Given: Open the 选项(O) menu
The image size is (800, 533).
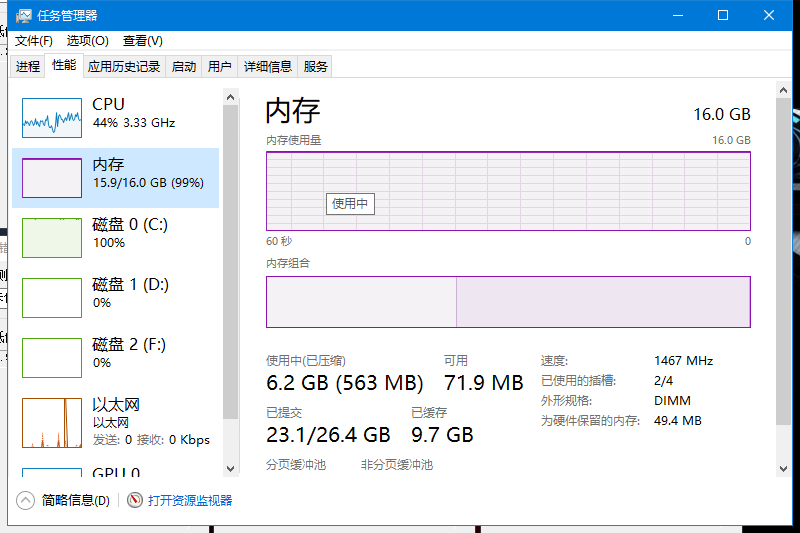Looking at the screenshot, I should [87, 41].
